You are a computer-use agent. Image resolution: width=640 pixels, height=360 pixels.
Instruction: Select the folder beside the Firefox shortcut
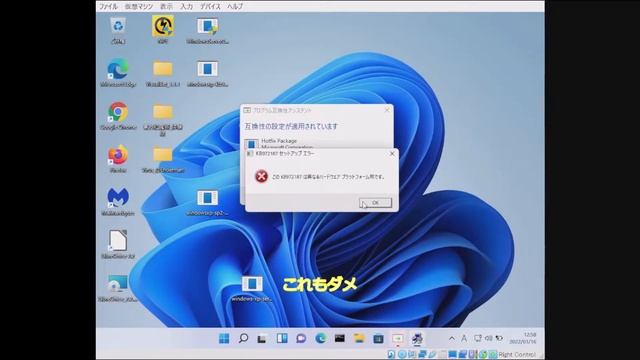(162, 159)
